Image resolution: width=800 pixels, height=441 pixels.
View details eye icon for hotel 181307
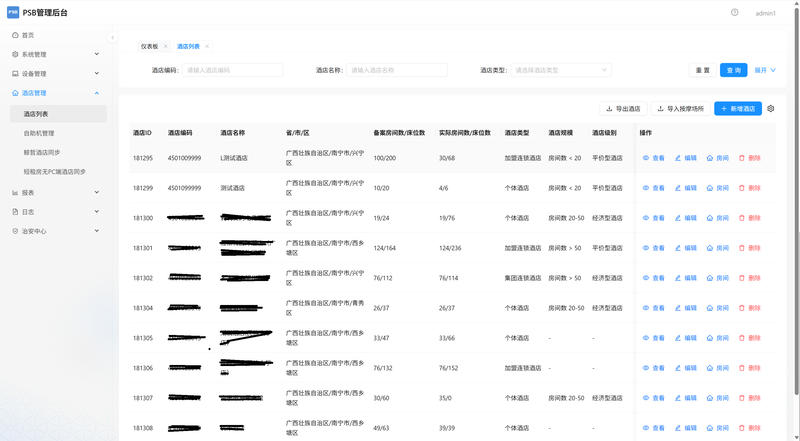(645, 398)
